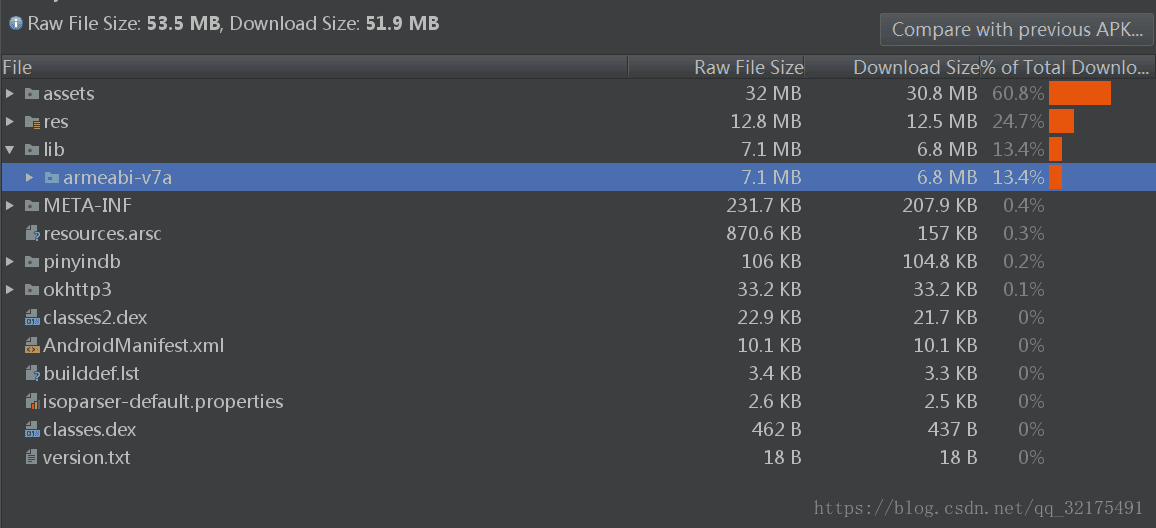Click the builddef.lst file icon
Screen dimensions: 1156x528
click(32, 374)
